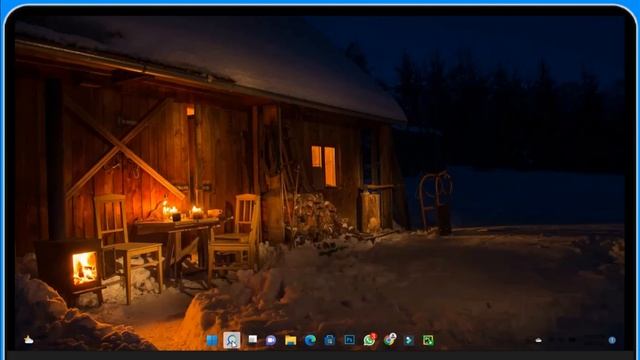Open the blue notification circle
Image resolution: width=640 pixels, height=360 pixels.
[x=612, y=340]
